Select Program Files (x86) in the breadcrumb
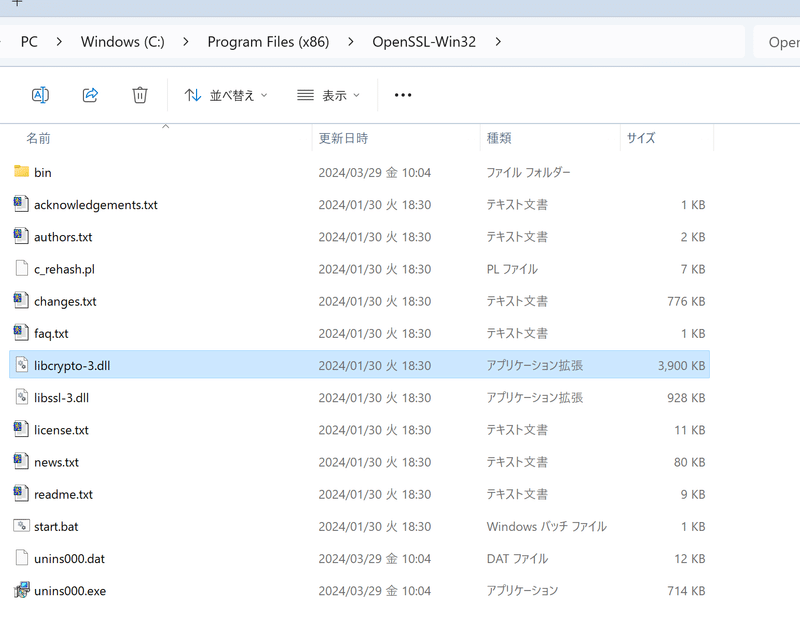Image resolution: width=800 pixels, height=630 pixels. tap(268, 42)
